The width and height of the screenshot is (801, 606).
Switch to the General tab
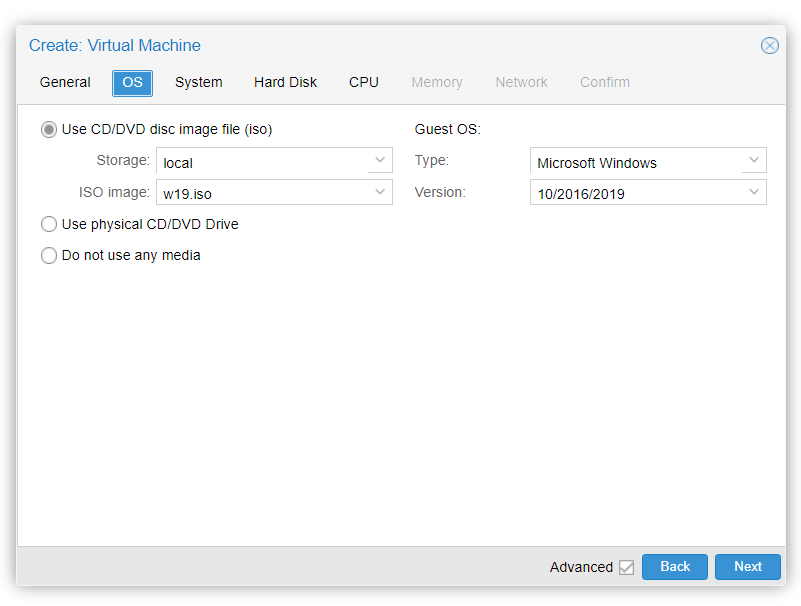tap(65, 82)
